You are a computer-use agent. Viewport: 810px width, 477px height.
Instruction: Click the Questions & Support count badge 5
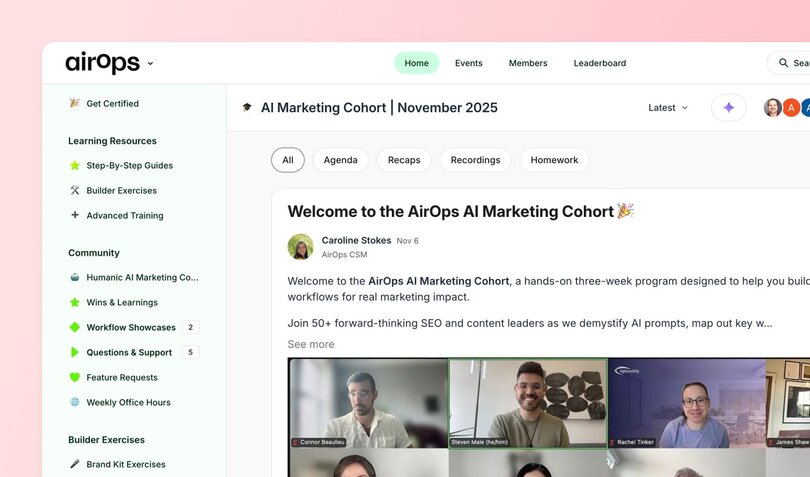[x=191, y=352]
